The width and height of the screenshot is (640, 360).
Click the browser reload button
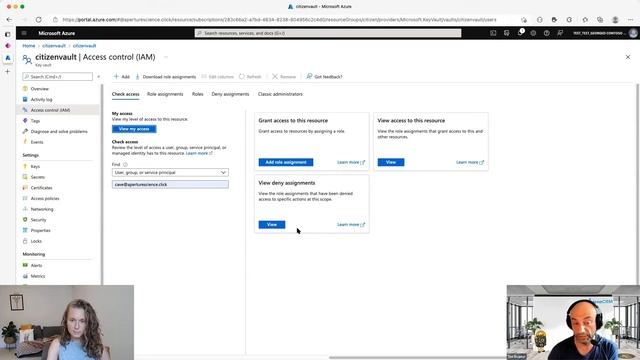pos(38,19)
